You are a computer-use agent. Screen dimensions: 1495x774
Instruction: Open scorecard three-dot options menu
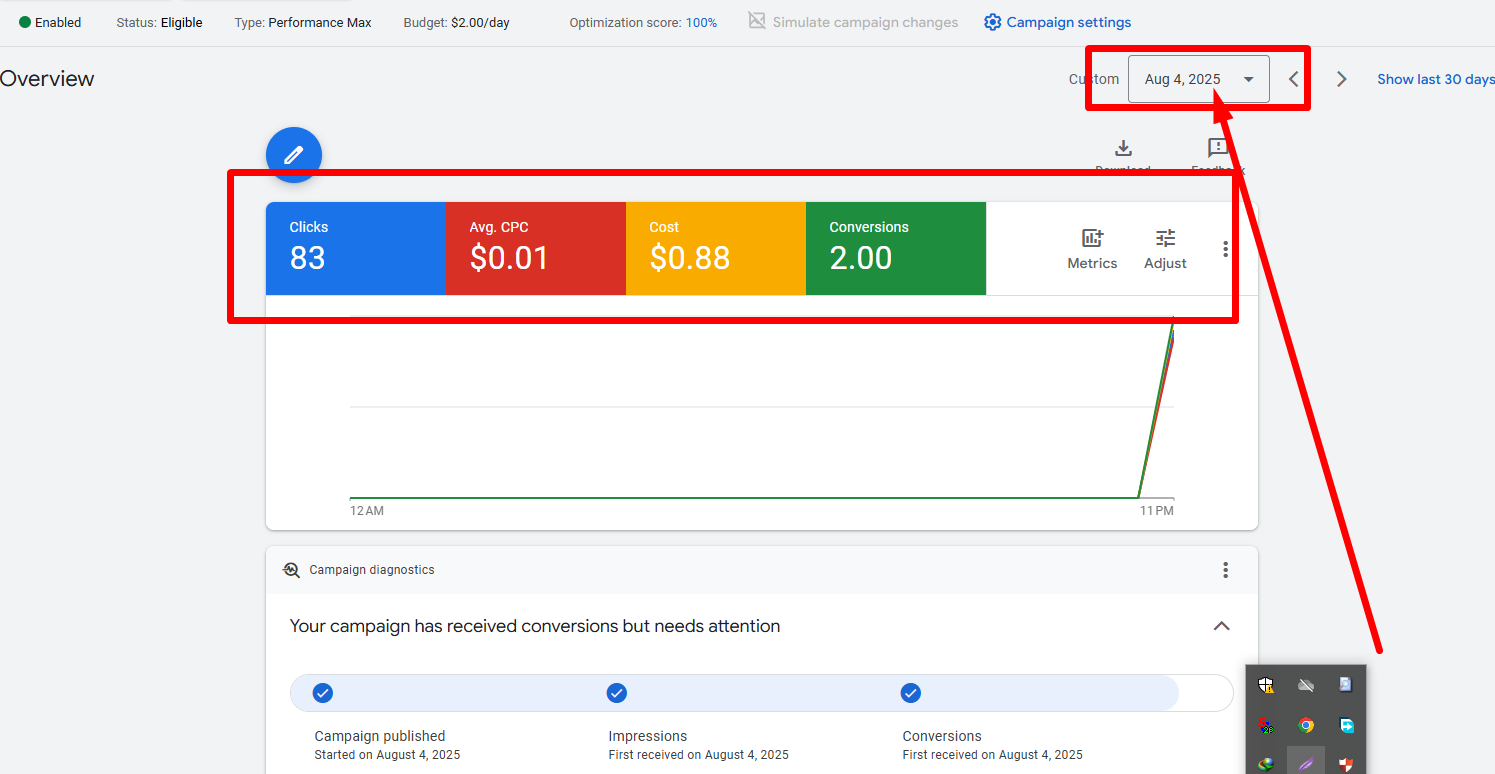1225,249
